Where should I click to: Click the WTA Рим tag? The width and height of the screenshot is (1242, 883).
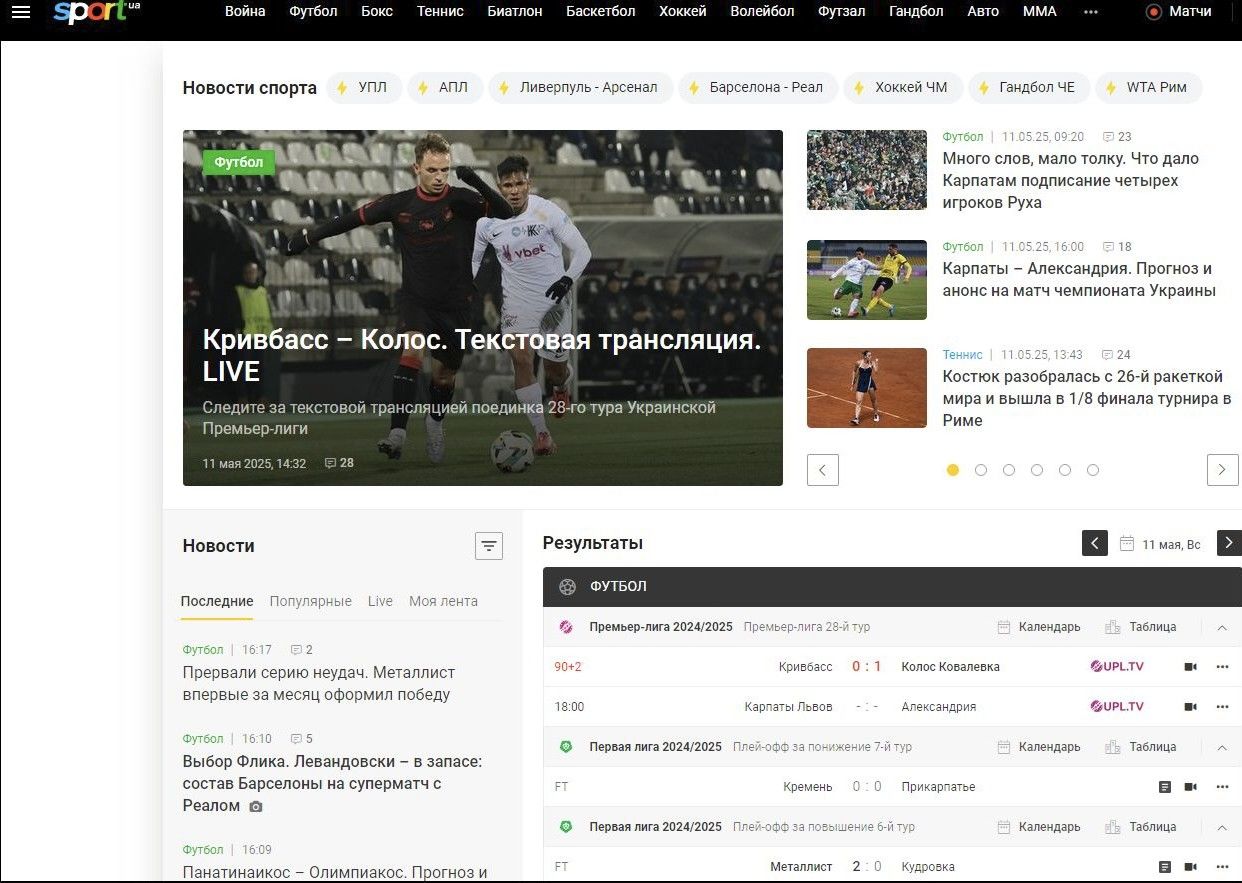point(1149,88)
